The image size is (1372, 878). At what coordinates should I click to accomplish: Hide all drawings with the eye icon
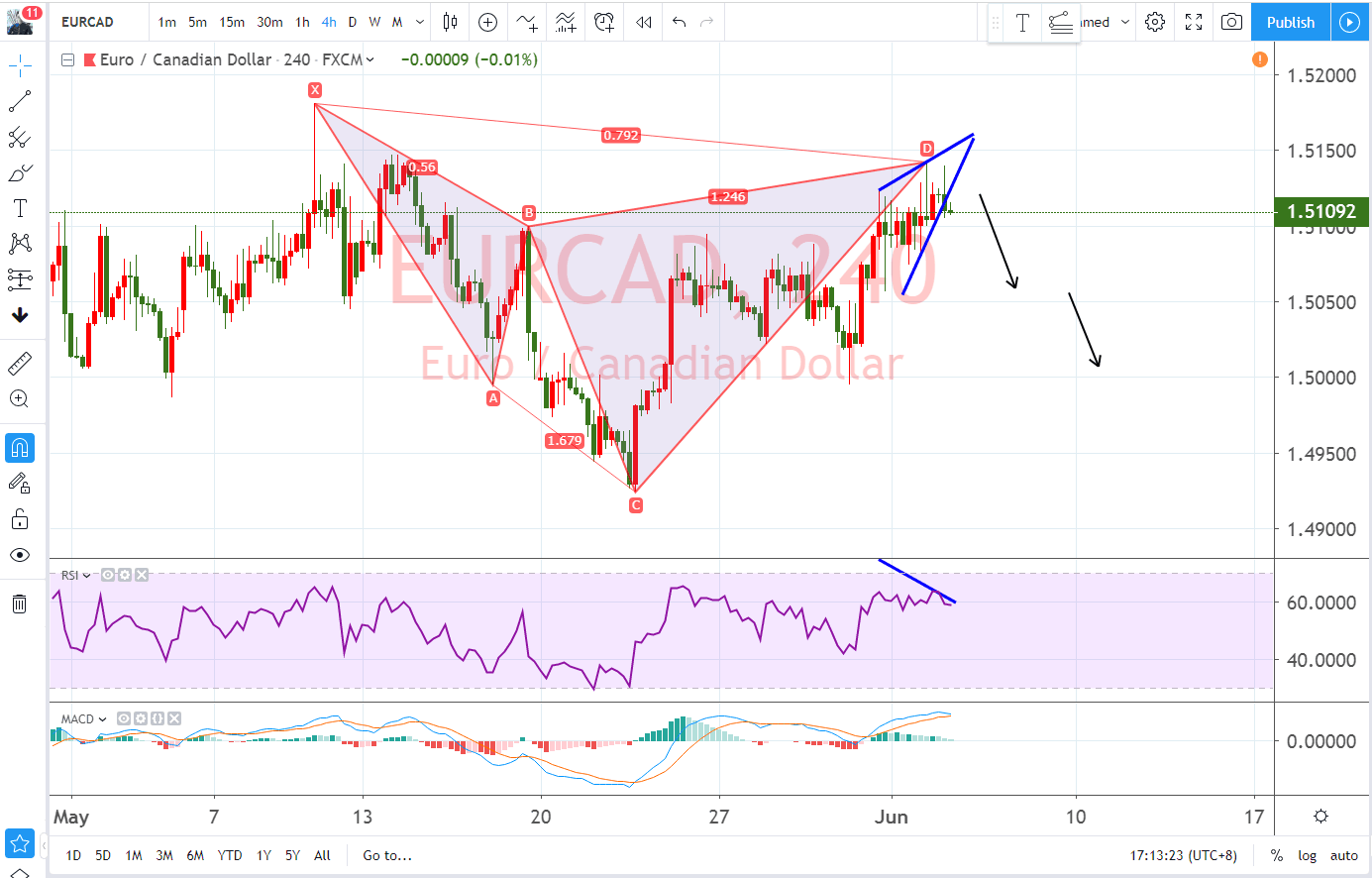pyautogui.click(x=19, y=555)
